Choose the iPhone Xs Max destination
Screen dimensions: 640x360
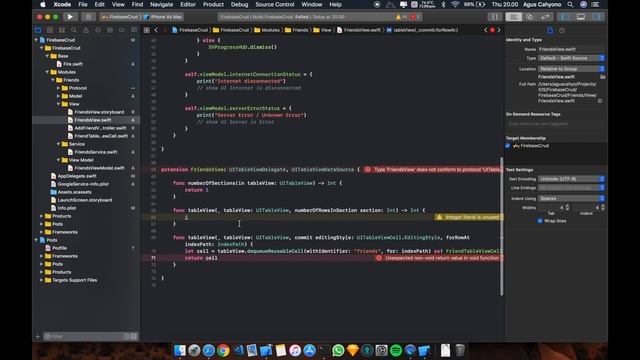click(x=163, y=17)
